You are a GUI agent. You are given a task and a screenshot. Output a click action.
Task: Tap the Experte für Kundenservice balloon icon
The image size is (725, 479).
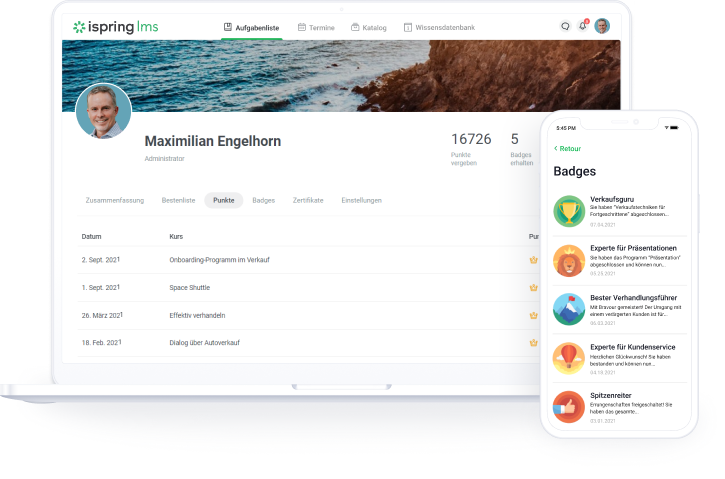coord(569,358)
